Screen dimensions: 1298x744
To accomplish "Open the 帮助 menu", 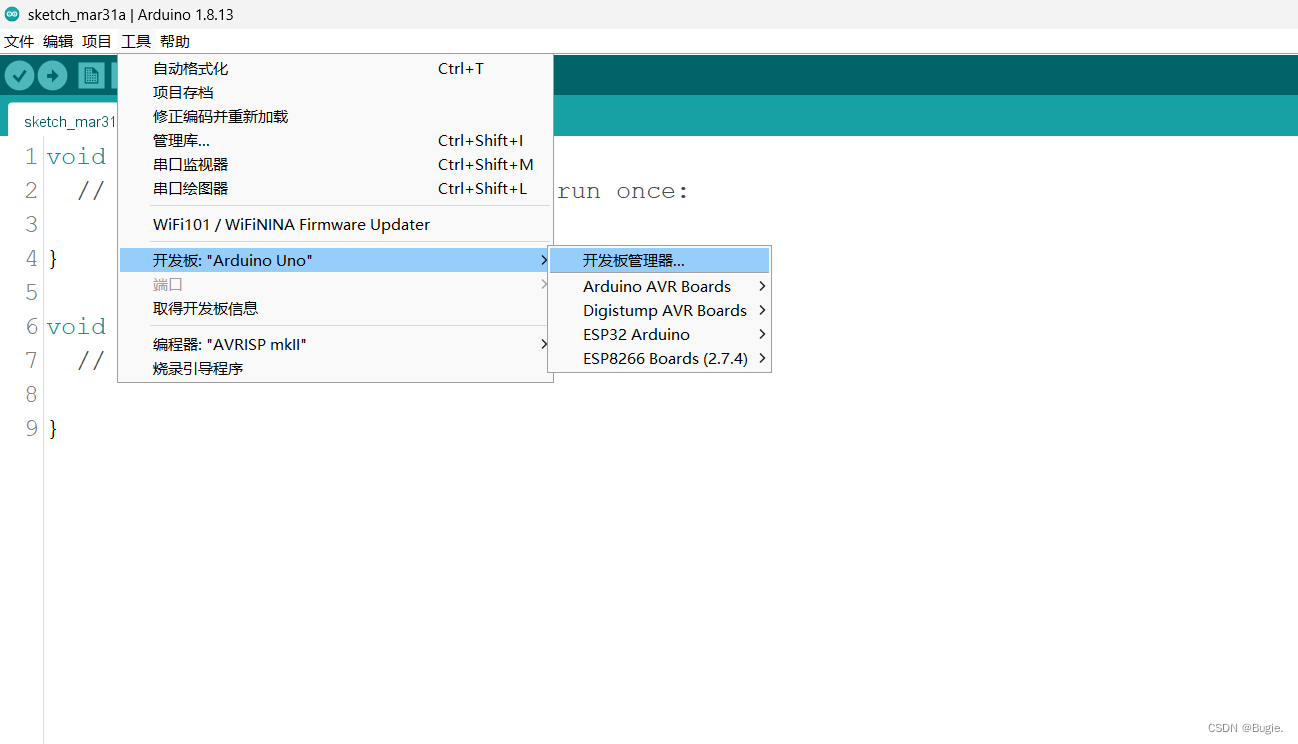I will pos(175,41).
